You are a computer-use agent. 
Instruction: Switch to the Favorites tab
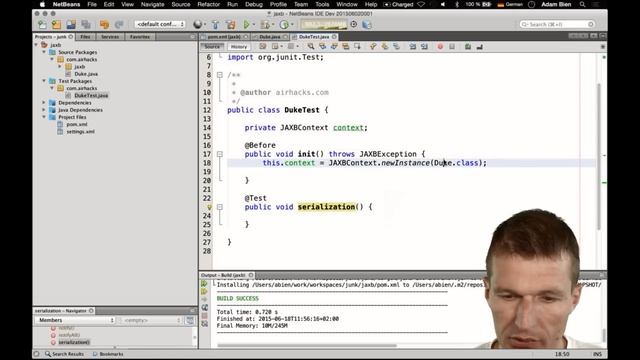(140, 37)
